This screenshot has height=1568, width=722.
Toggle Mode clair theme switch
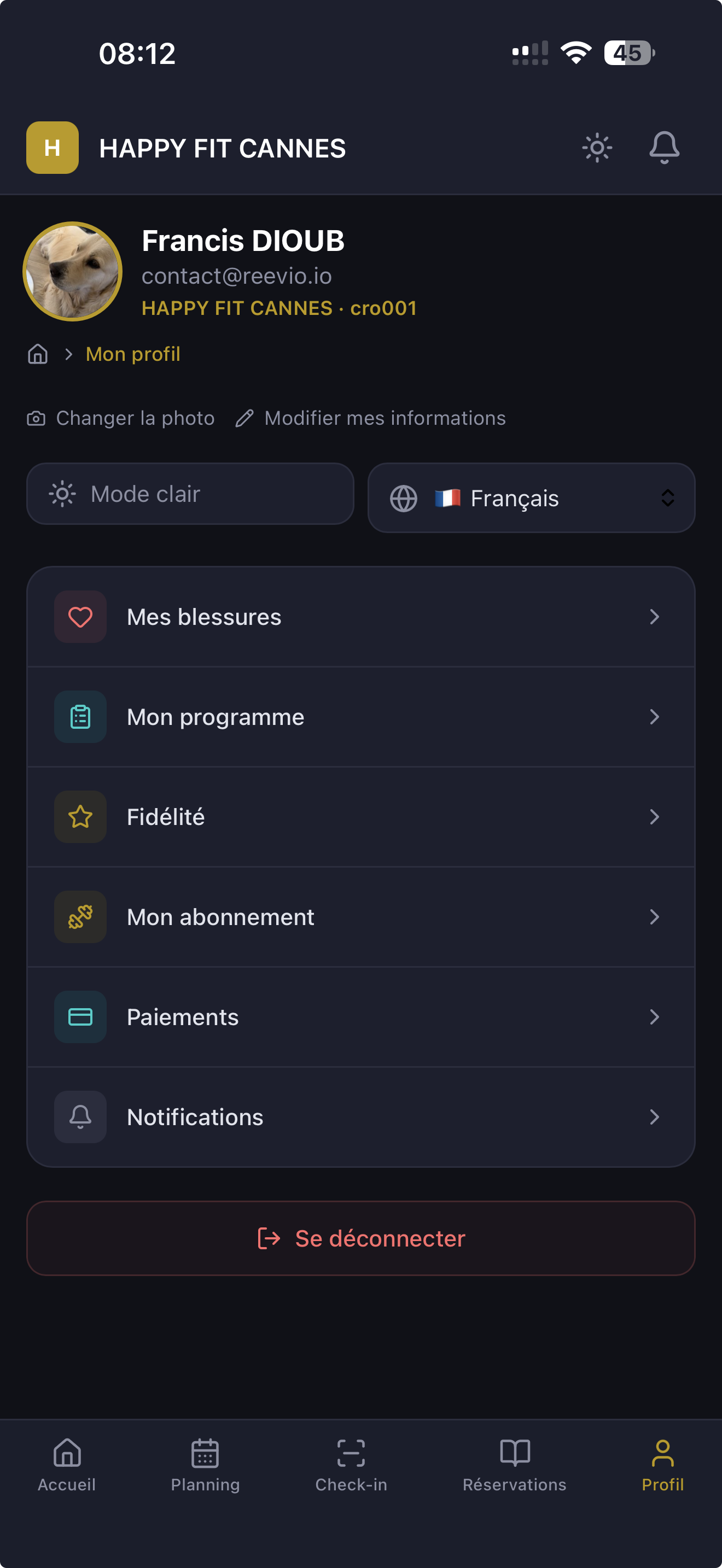pos(190,494)
